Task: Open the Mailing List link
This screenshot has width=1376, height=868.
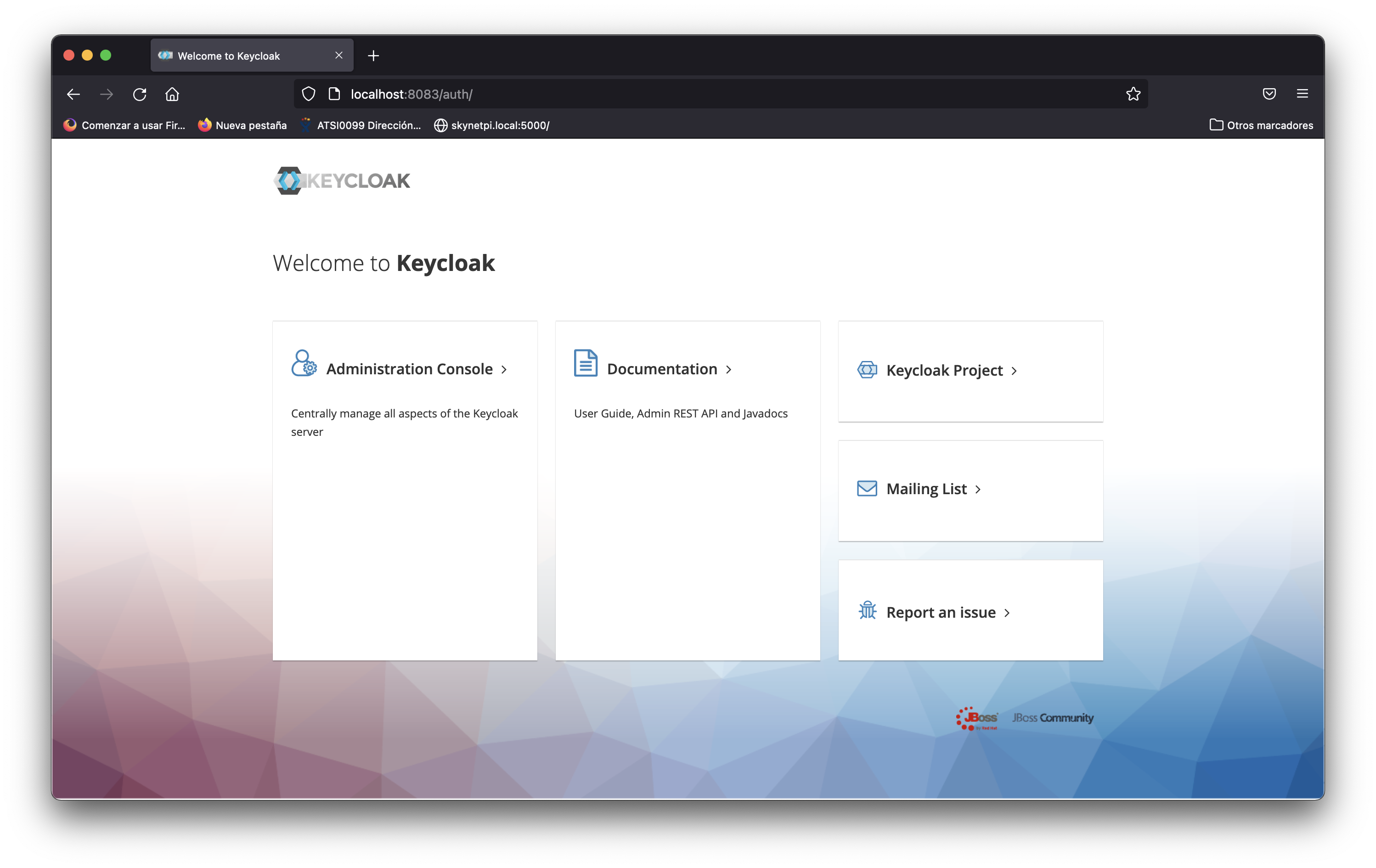Action: (926, 489)
